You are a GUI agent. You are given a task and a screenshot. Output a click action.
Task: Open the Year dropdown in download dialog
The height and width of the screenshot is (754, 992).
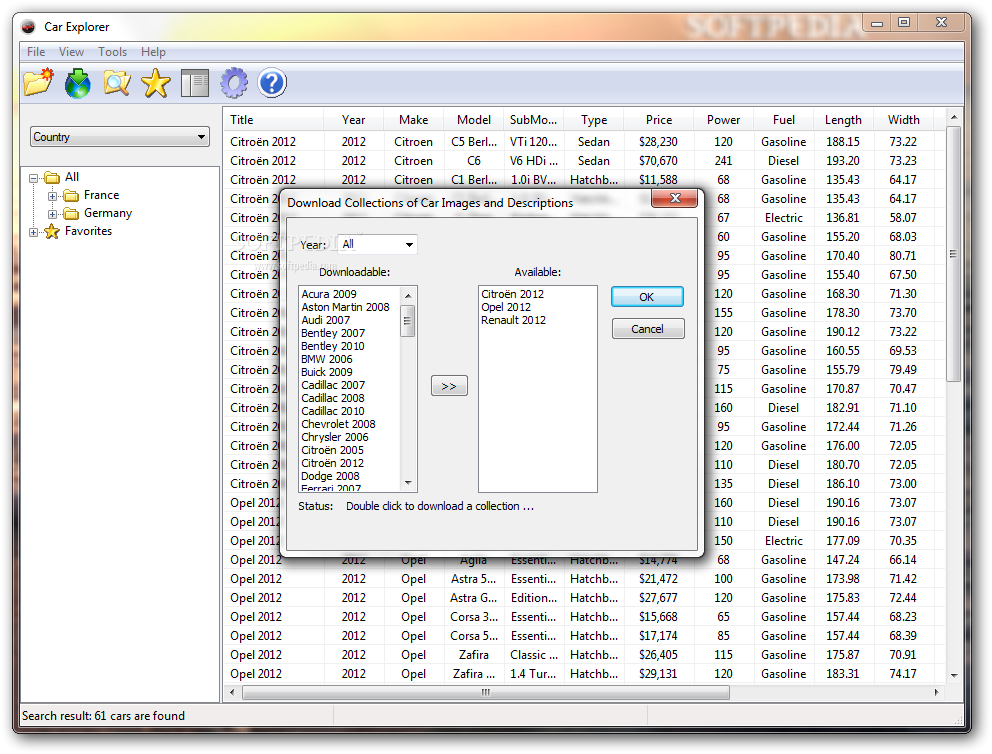click(x=378, y=244)
